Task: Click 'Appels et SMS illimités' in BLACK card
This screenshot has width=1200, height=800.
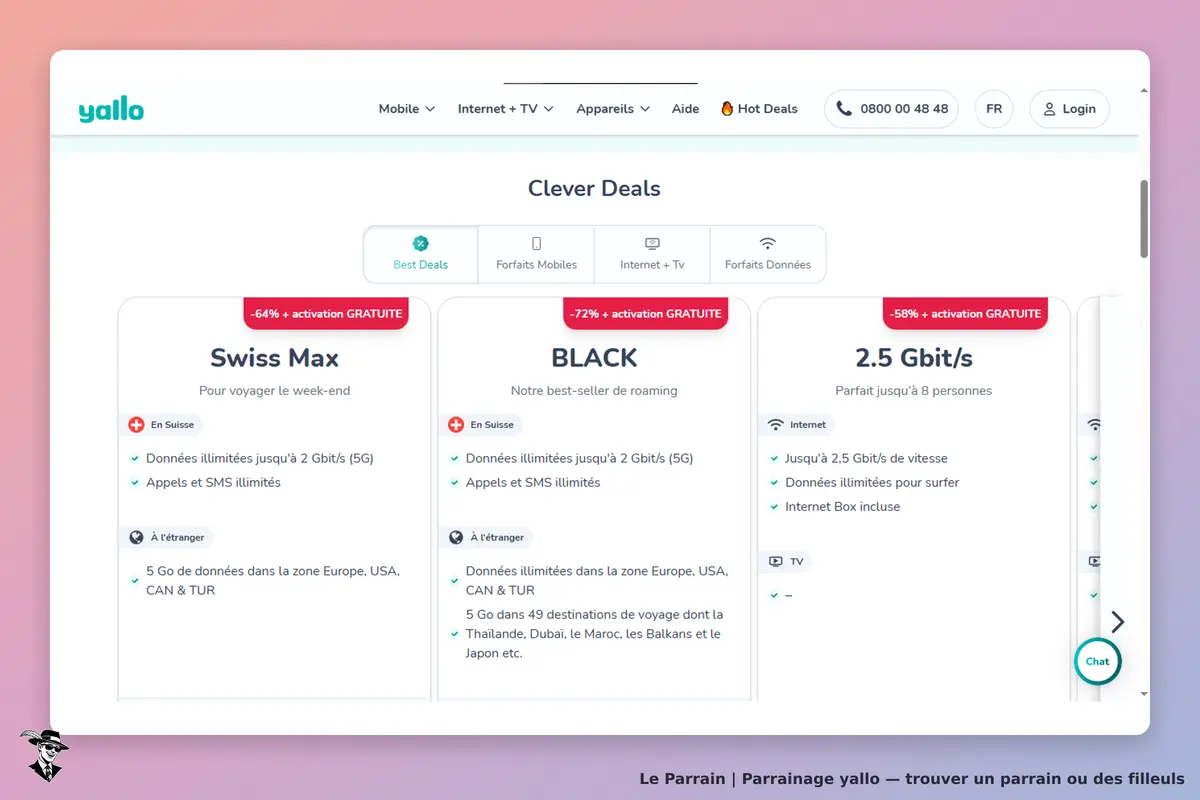Action: [x=533, y=483]
